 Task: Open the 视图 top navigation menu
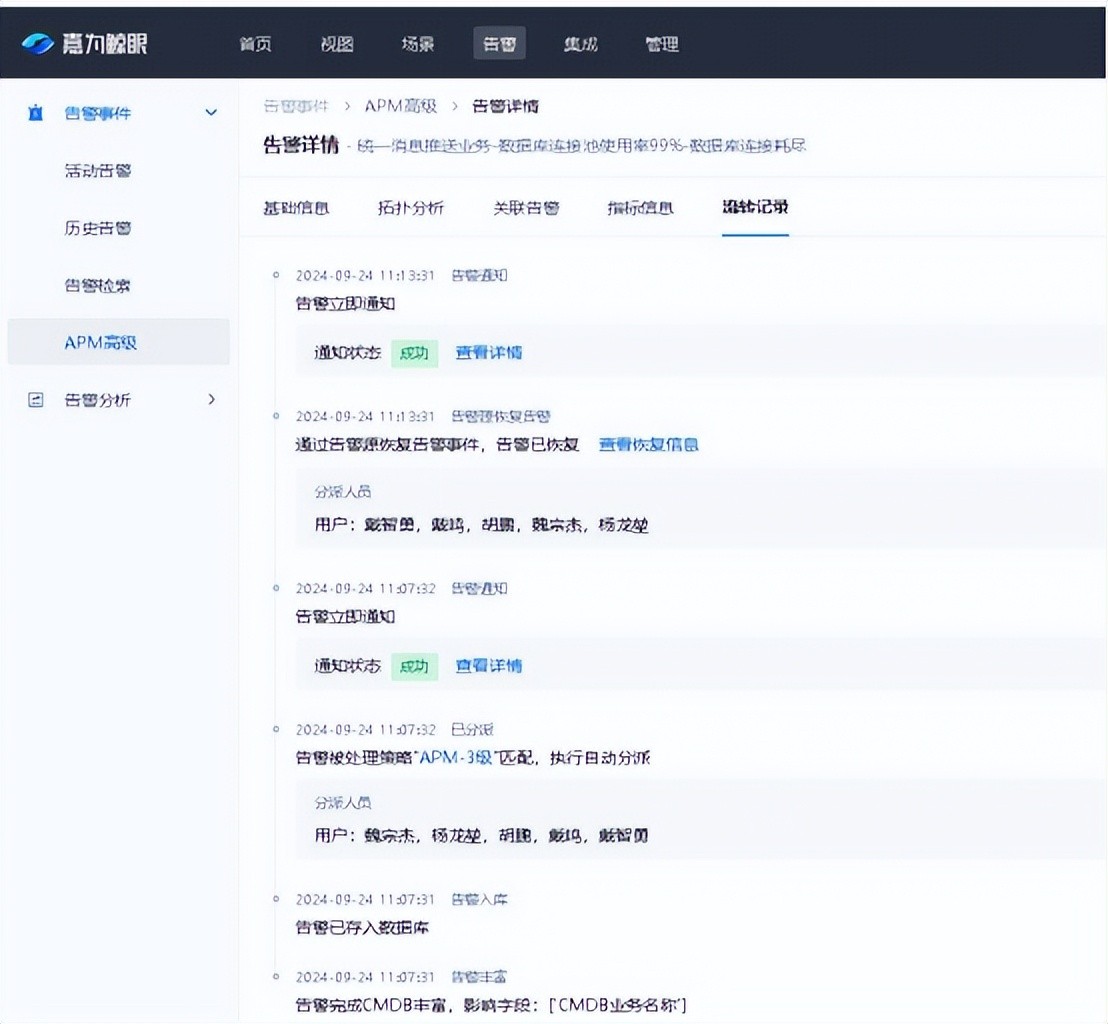[x=337, y=44]
